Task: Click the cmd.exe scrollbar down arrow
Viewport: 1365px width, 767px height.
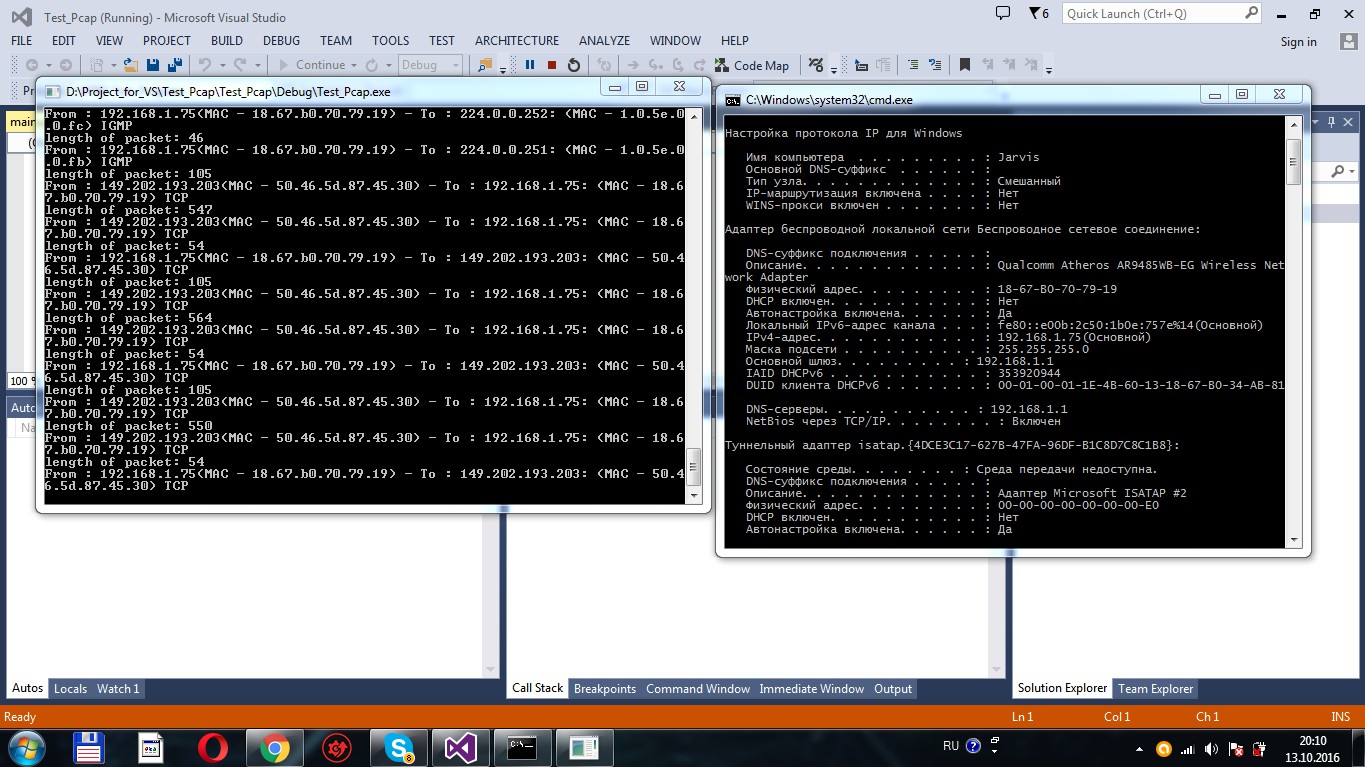Action: coord(1293,540)
